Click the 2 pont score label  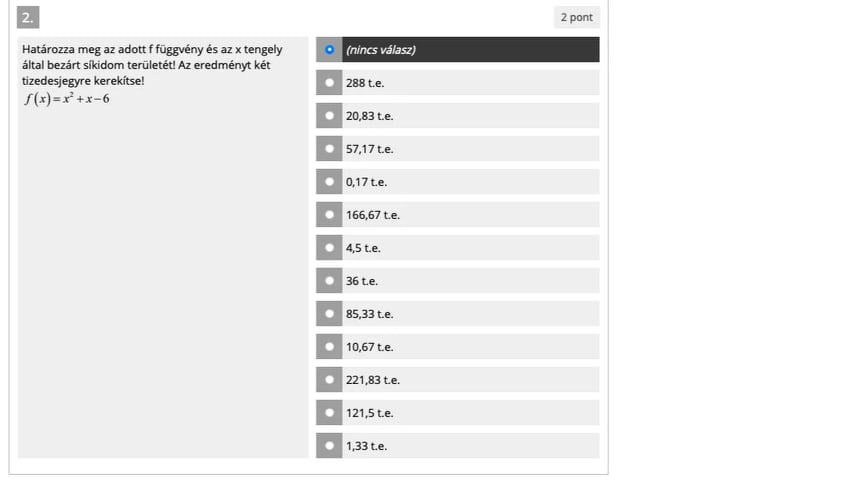coord(577,17)
